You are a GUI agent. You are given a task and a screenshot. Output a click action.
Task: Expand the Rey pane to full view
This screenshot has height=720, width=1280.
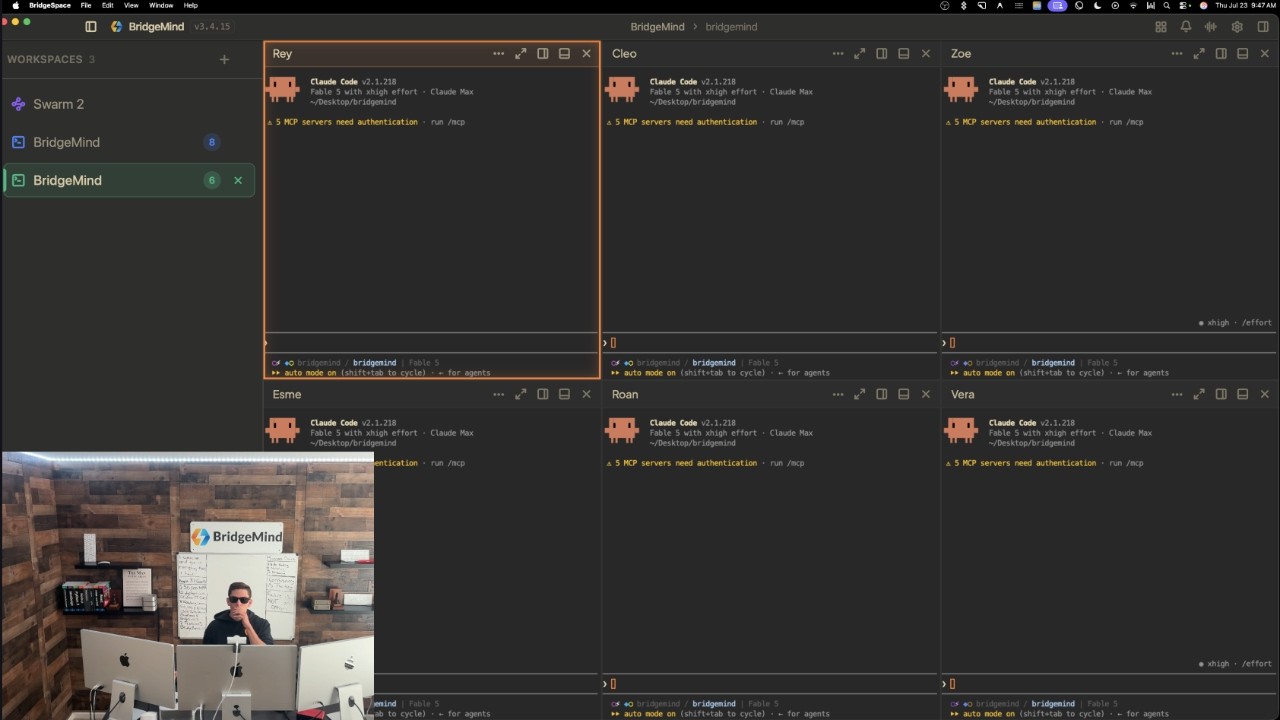[x=520, y=54]
